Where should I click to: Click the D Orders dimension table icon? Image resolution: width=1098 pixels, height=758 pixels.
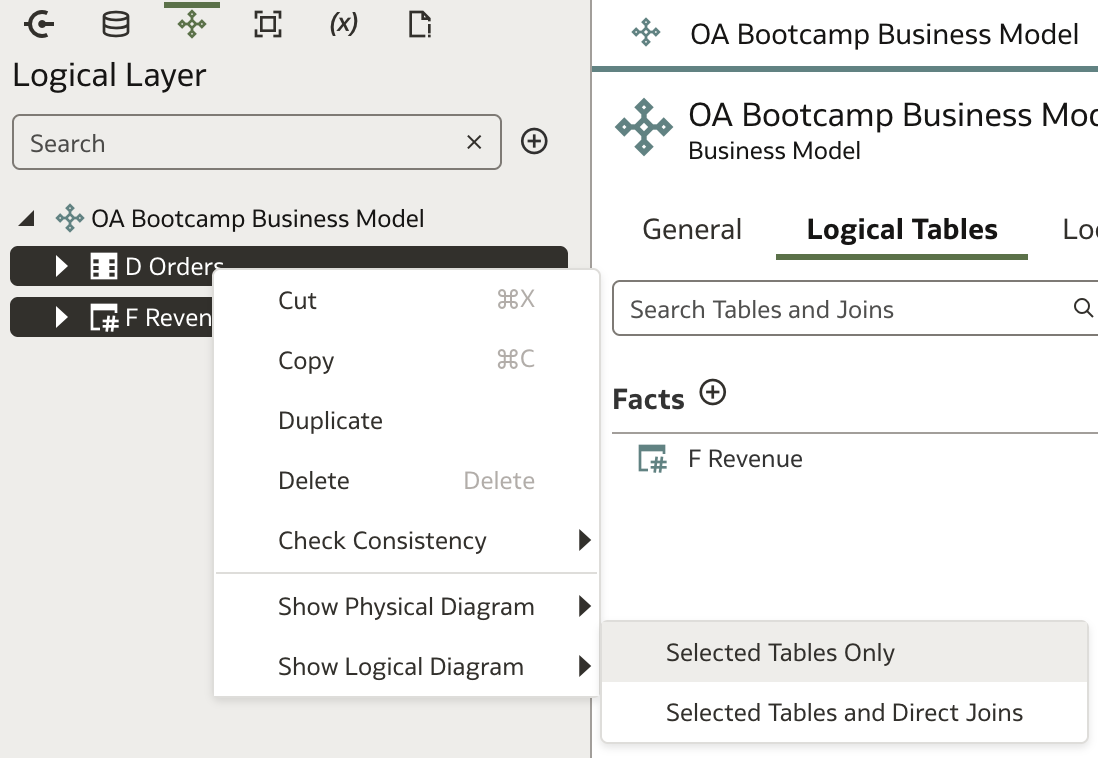tap(104, 266)
